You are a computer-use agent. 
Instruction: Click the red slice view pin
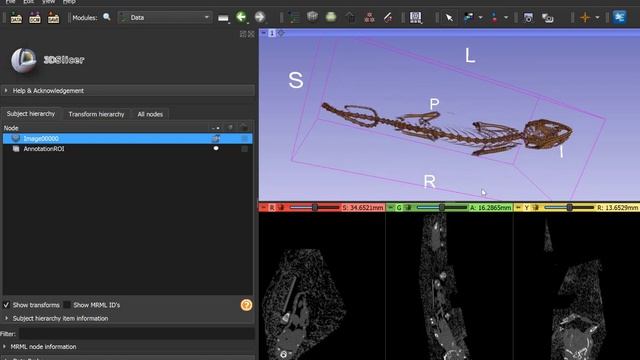click(264, 208)
